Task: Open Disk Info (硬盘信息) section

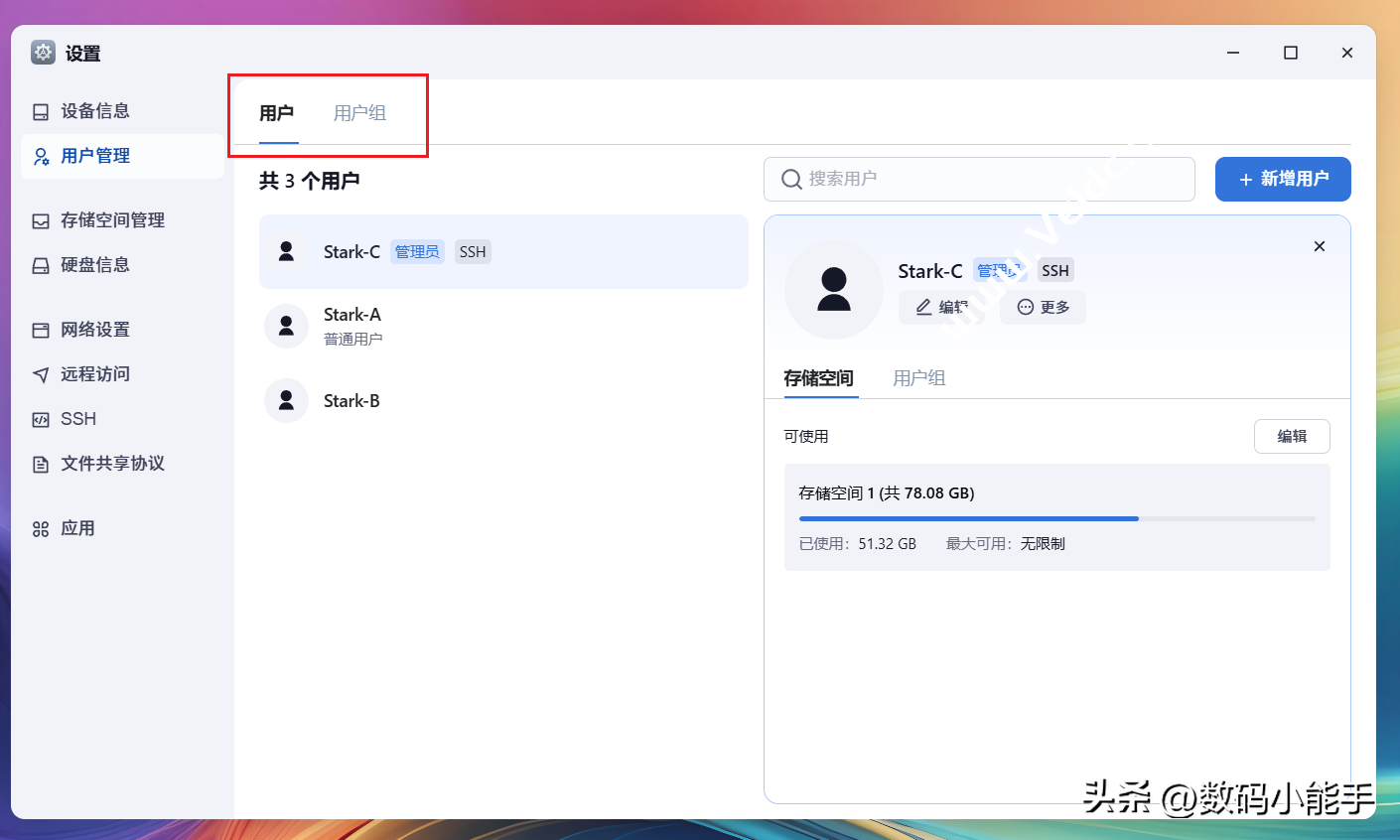Action: pyautogui.click(x=95, y=265)
